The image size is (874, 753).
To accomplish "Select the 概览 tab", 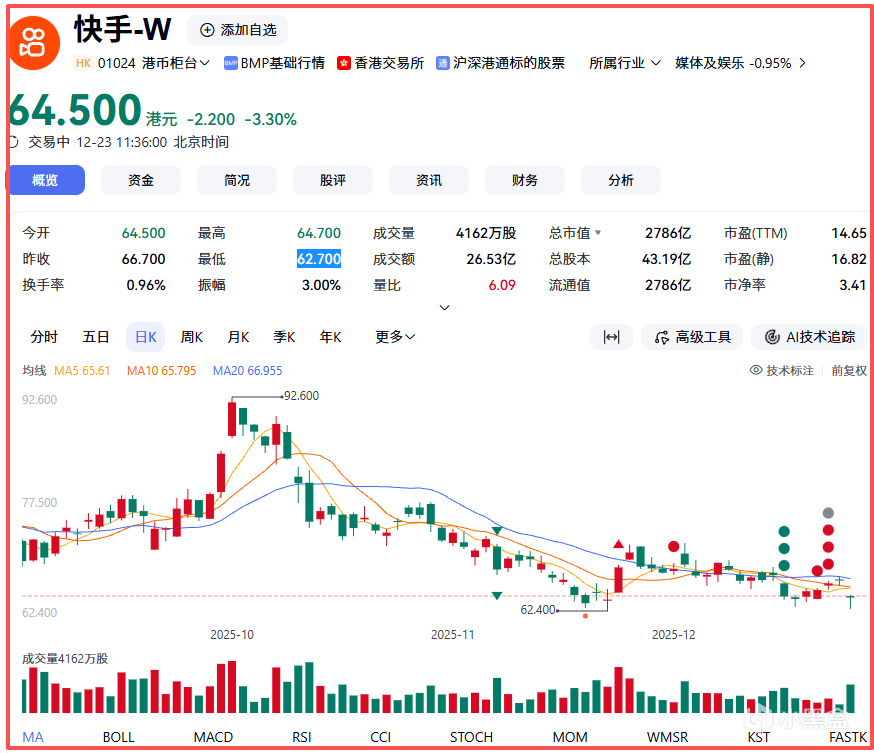I will [x=45, y=180].
